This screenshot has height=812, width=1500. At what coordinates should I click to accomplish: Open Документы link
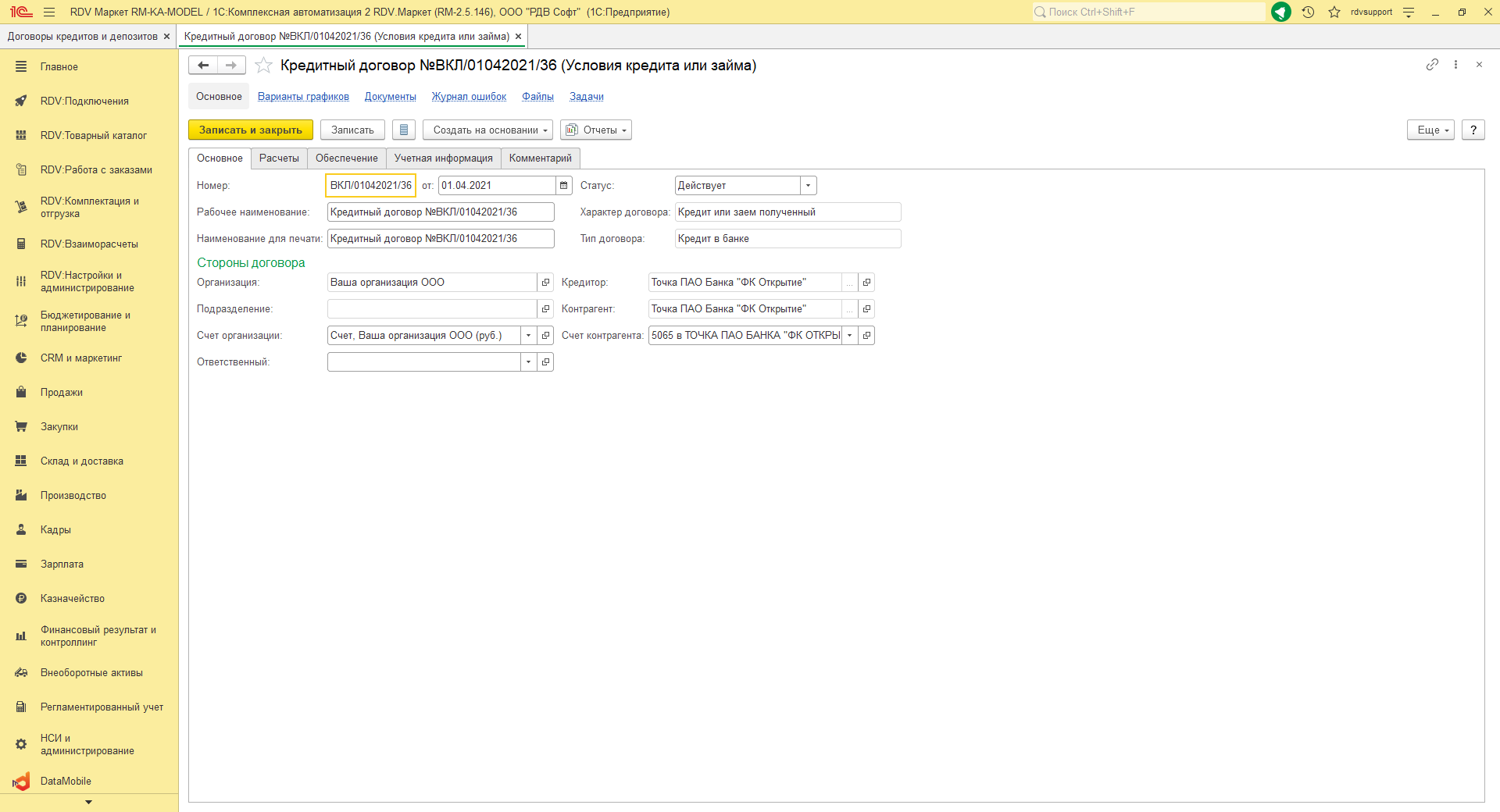point(391,96)
